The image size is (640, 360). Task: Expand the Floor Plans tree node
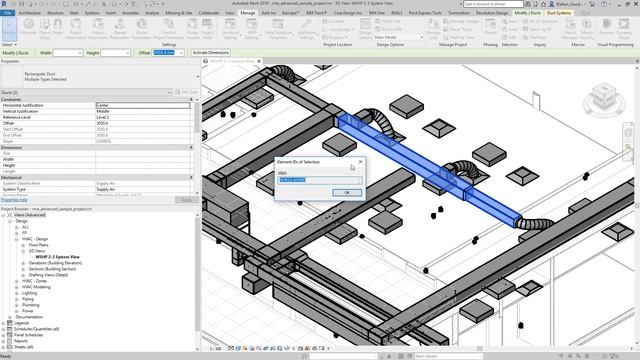[23, 245]
